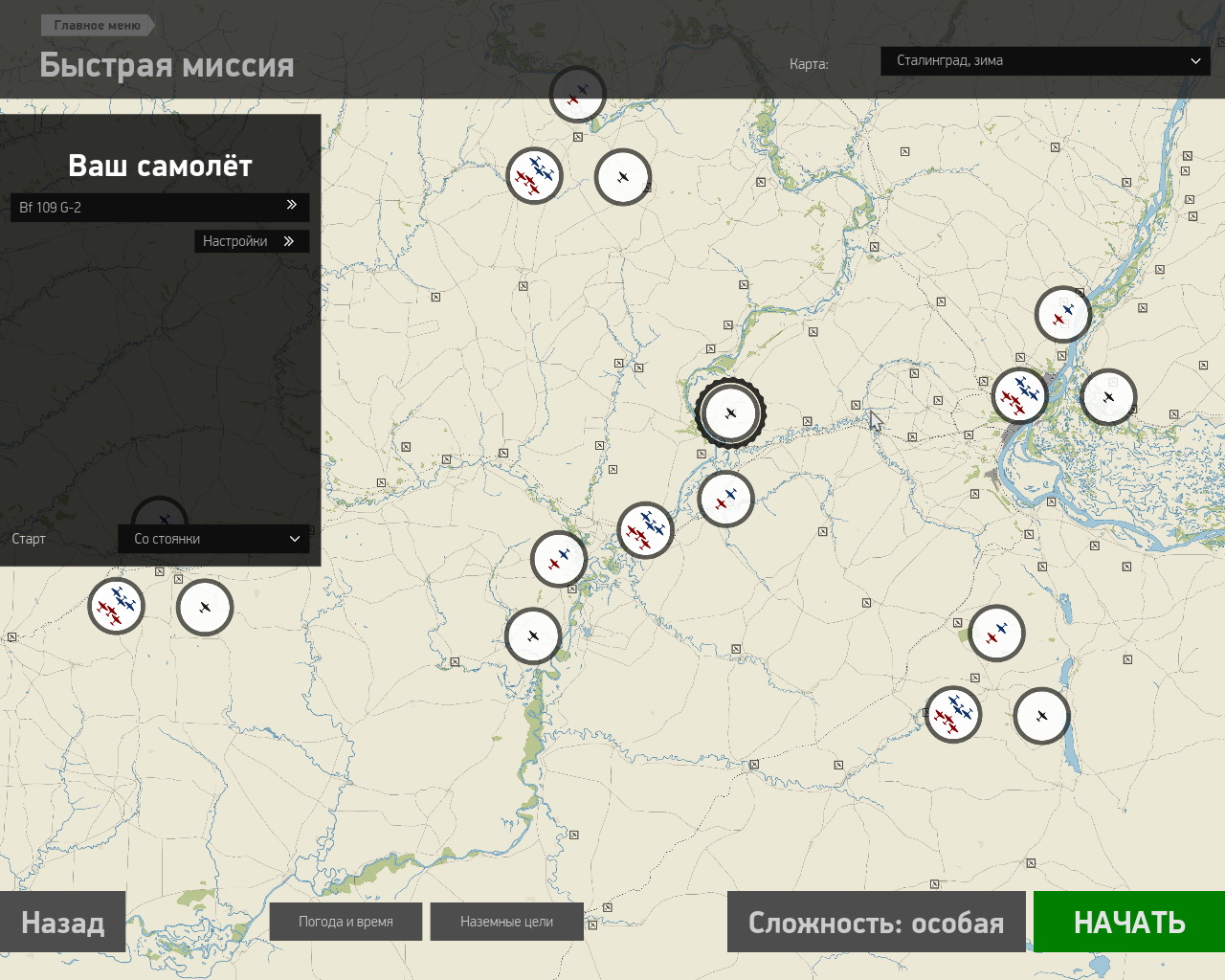Open Наземные цели options
The image size is (1225, 980).
point(506,922)
